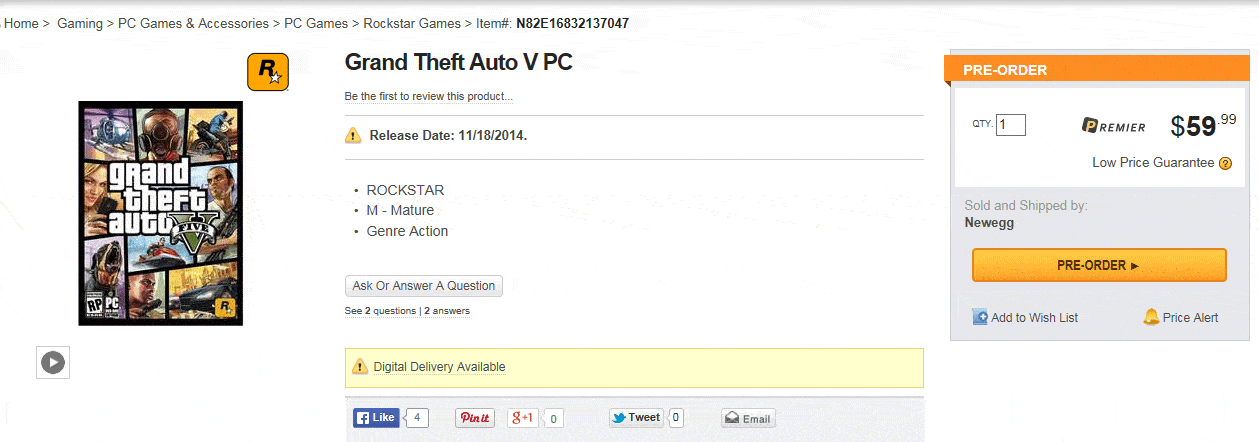Go to the Home breadcrumb
The image size is (1259, 442).
coord(21,23)
